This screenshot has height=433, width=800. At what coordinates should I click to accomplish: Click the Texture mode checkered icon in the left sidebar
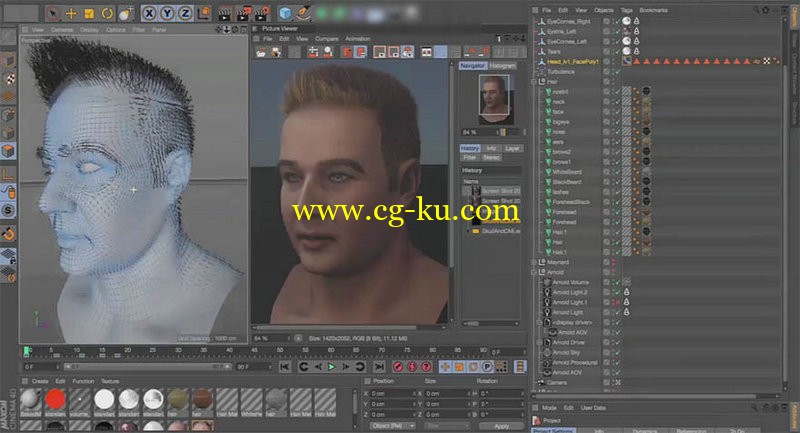pos(8,78)
